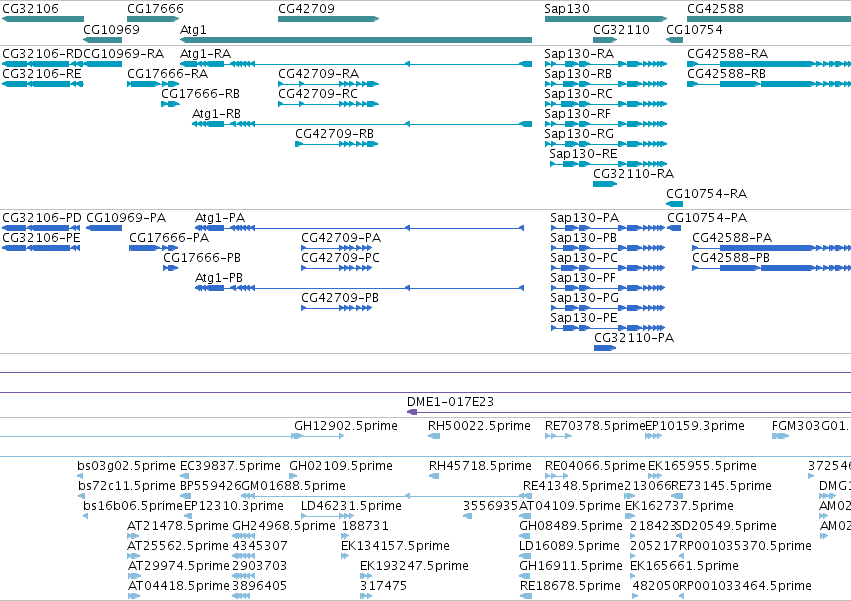Select the GH02109.5prime EST label
This screenshot has height=601, width=851.
point(341,466)
